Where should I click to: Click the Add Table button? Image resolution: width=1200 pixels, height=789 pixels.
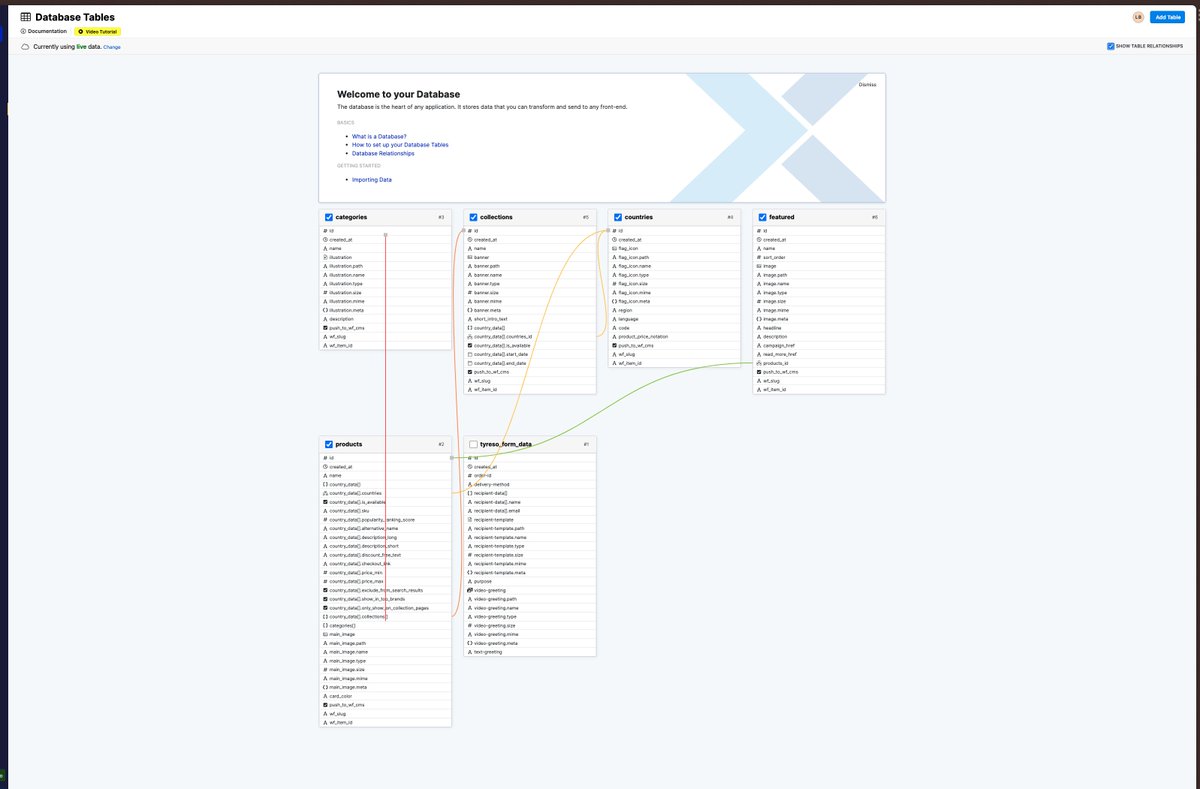click(x=1166, y=17)
